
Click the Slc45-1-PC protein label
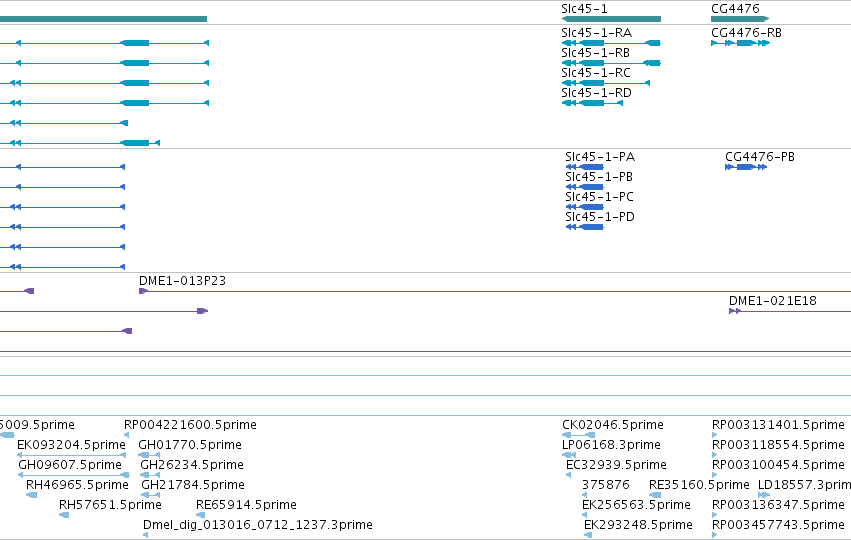599,197
